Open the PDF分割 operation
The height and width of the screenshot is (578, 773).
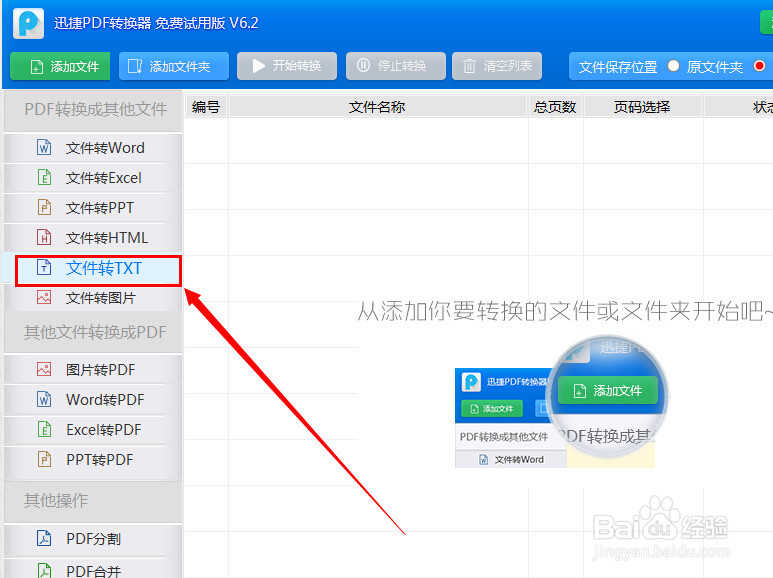click(93, 539)
